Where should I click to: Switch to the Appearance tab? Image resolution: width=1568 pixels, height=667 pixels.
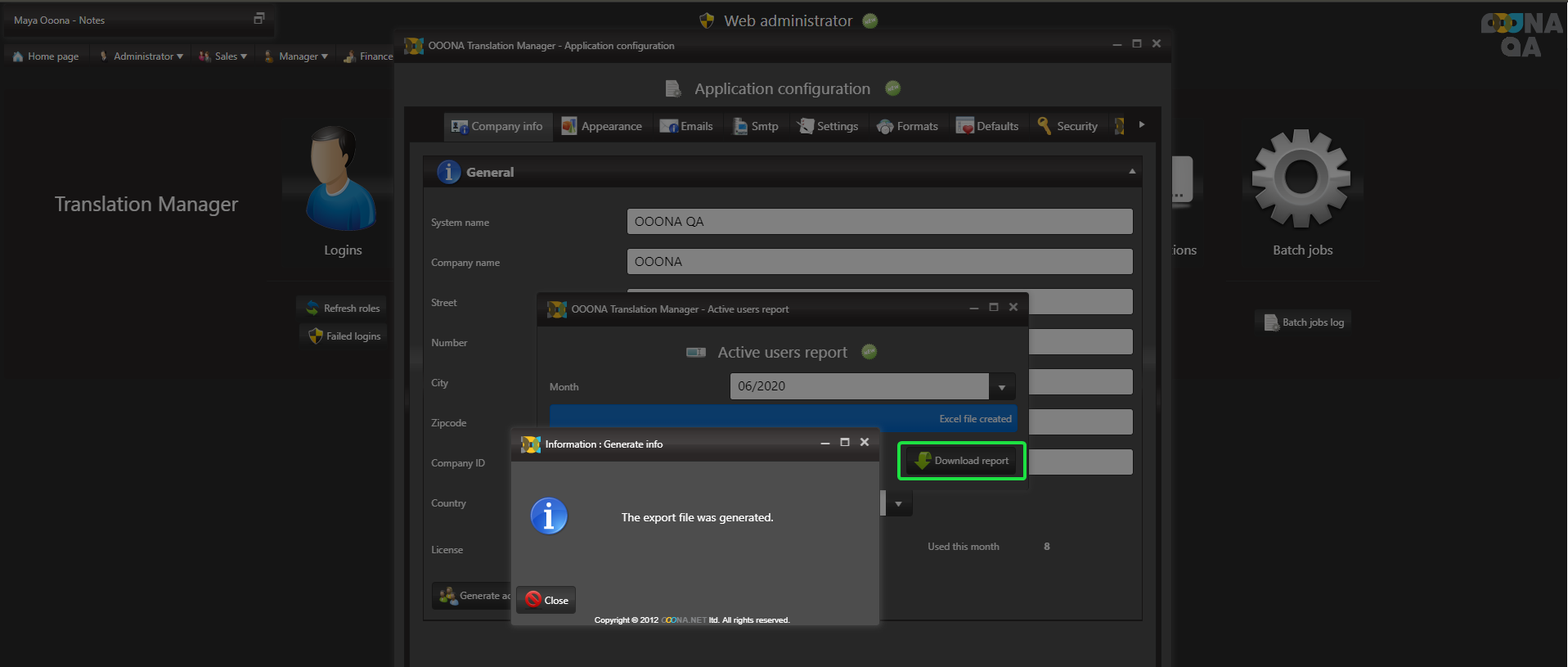[602, 126]
